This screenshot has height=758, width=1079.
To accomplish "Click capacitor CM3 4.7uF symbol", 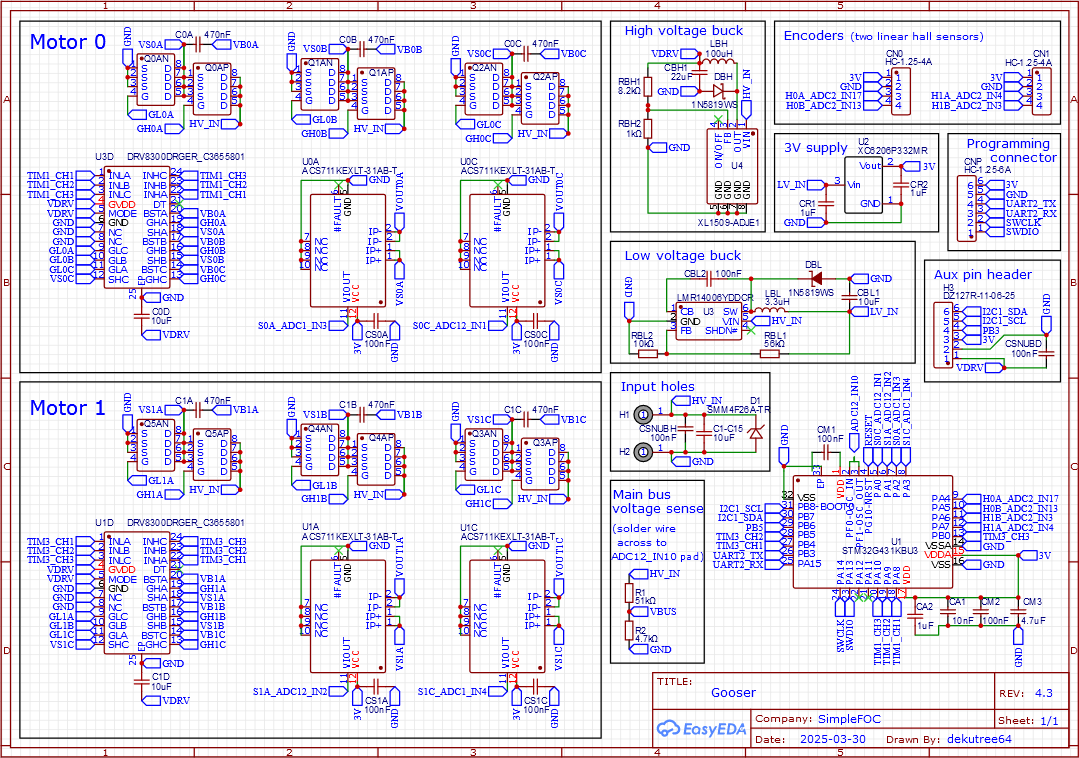I will pyautogui.click(x=1018, y=610).
